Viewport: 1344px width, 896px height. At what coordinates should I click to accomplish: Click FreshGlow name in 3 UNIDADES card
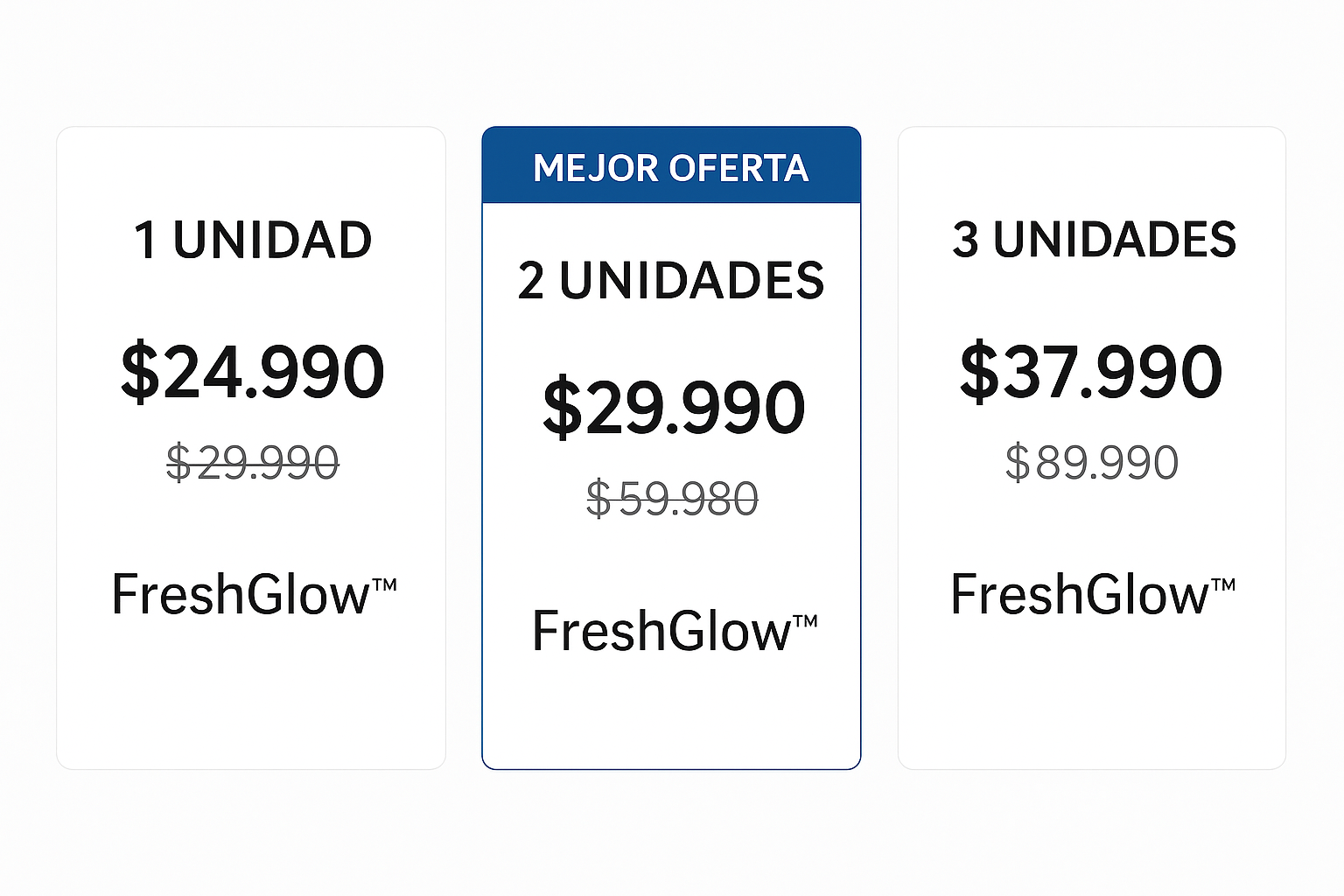(1080, 595)
